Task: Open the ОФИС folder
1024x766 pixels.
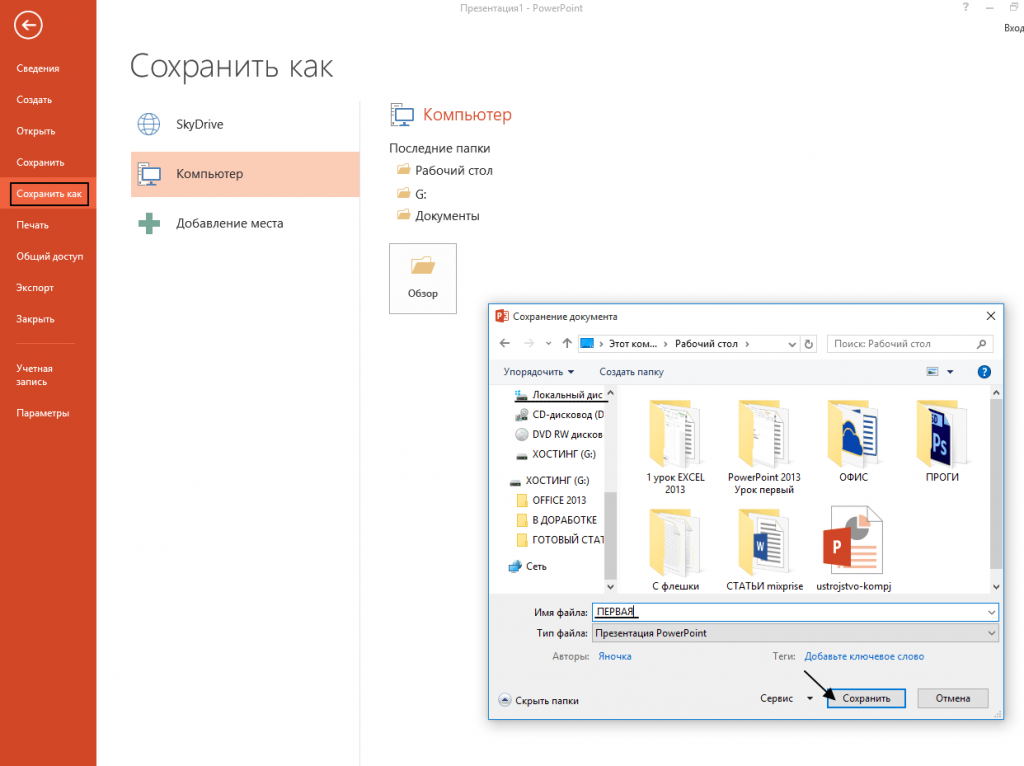Action: pyautogui.click(x=854, y=442)
